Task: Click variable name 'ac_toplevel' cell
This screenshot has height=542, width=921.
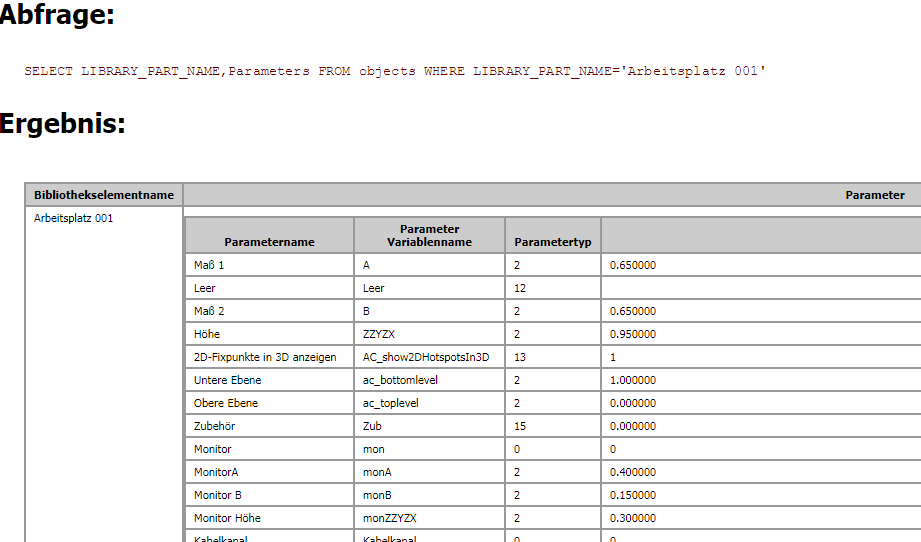Action: coord(429,403)
